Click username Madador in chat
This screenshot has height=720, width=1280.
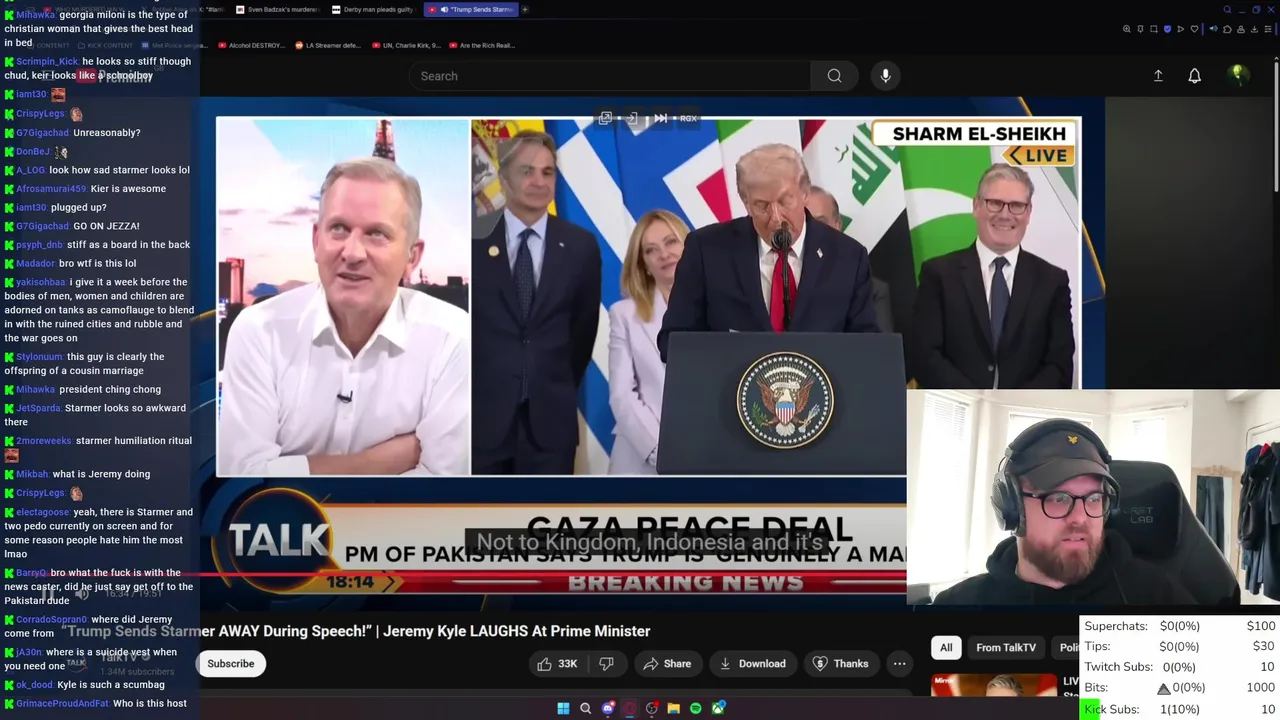[x=35, y=264]
